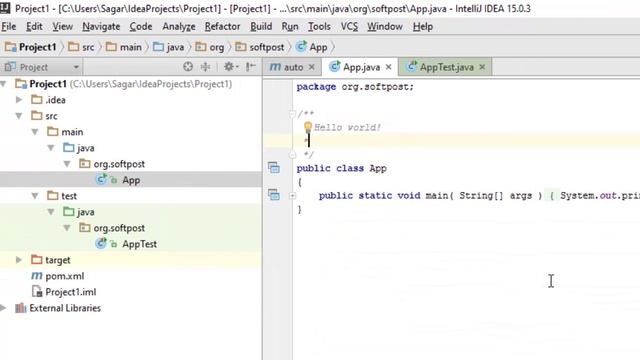Expand the folded main method body
640x360 pixels.
(x=292, y=196)
